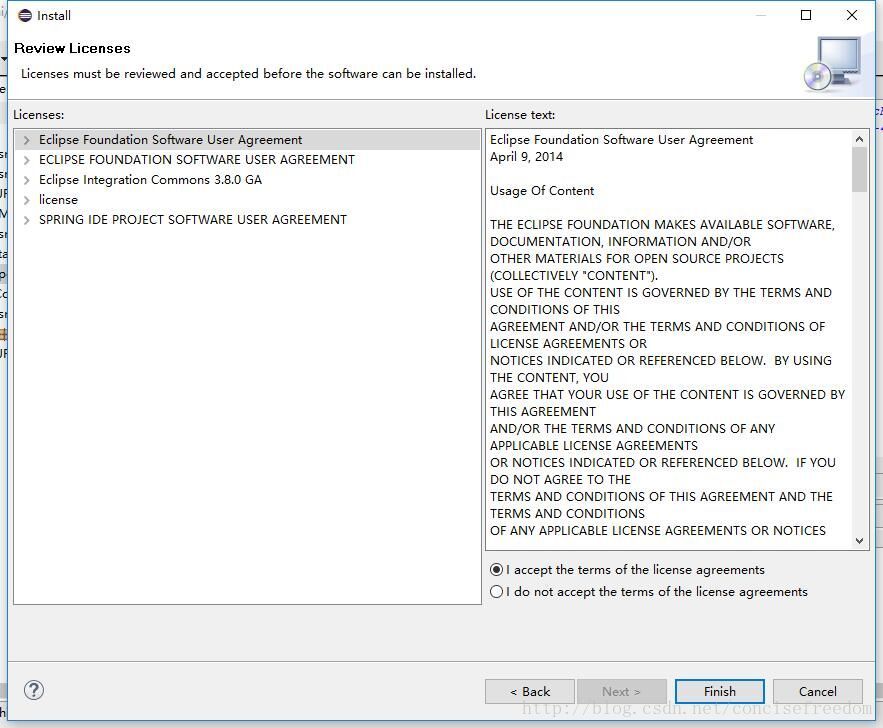Click inside the license text area
The height and width of the screenshot is (728, 883).
click(669, 340)
